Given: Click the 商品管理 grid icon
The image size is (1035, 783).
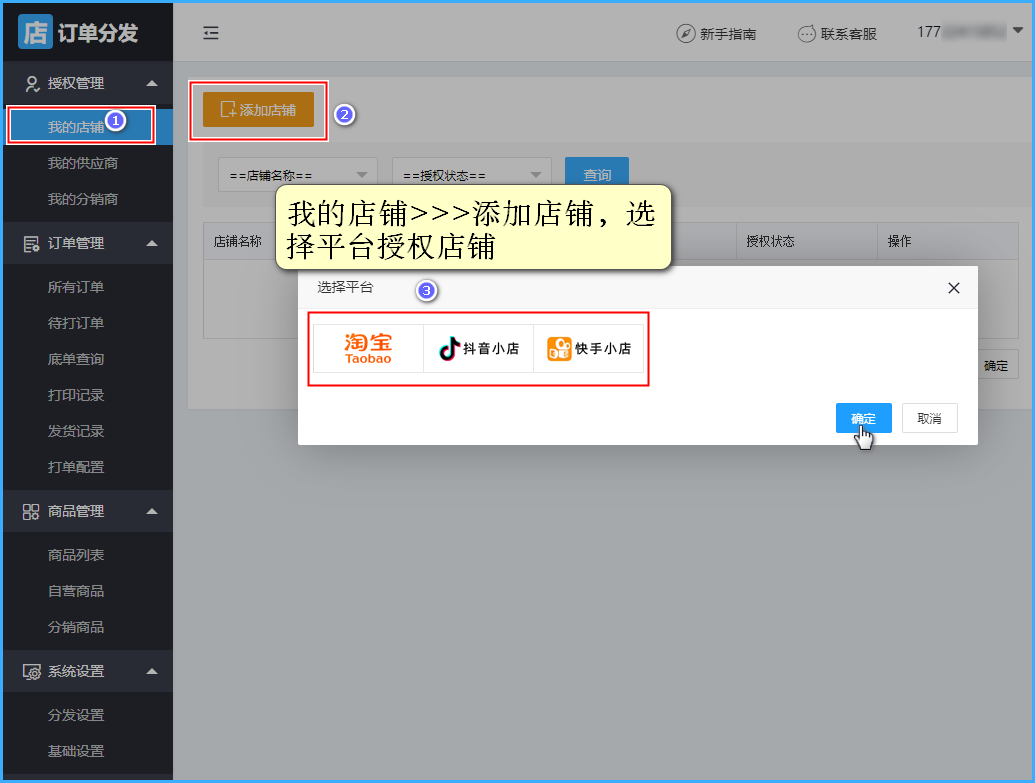Looking at the screenshot, I should coord(31,512).
